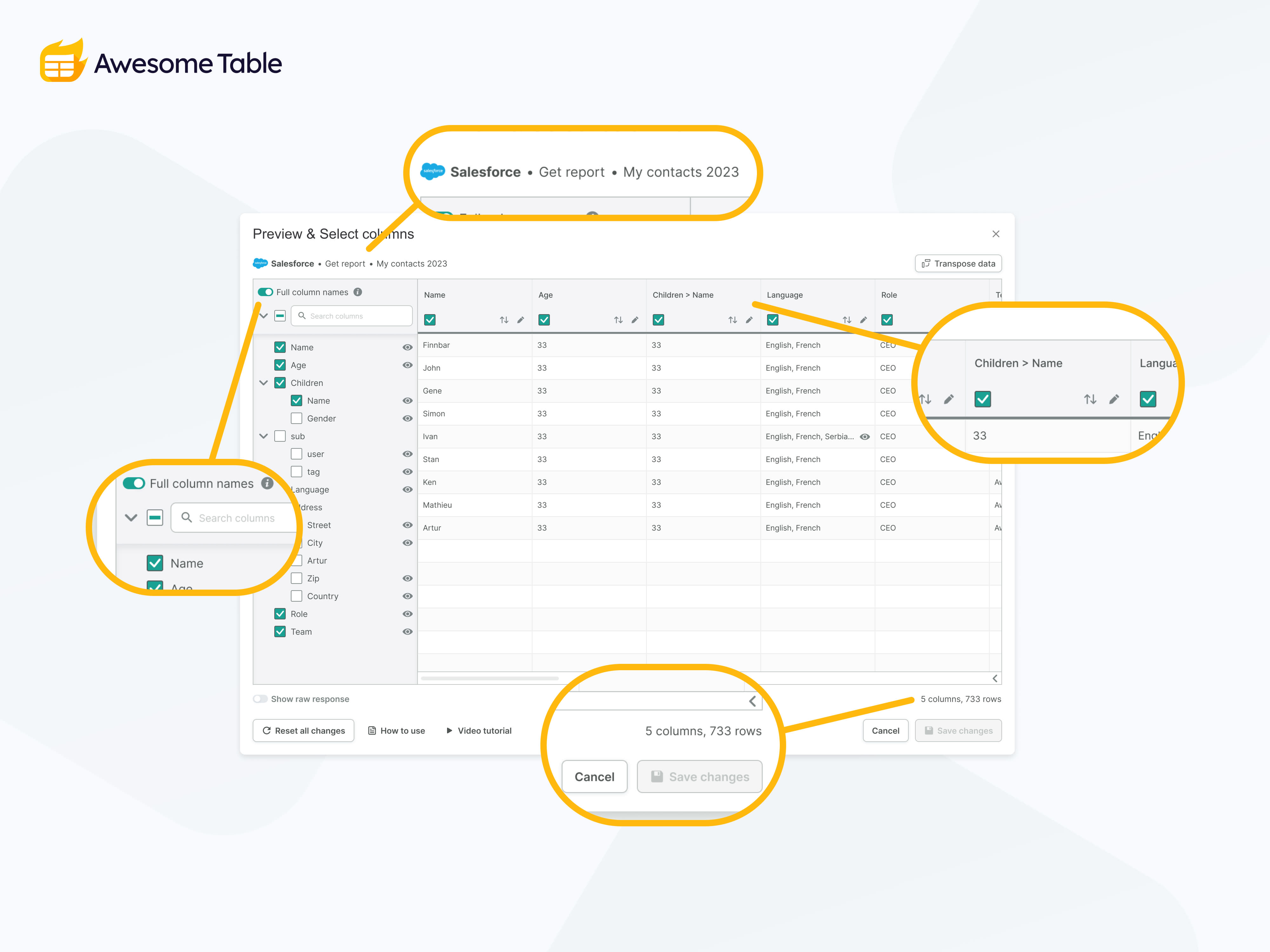Toggle the eye icon for Language in the tree
This screenshot has width=1270, height=952.
[408, 490]
